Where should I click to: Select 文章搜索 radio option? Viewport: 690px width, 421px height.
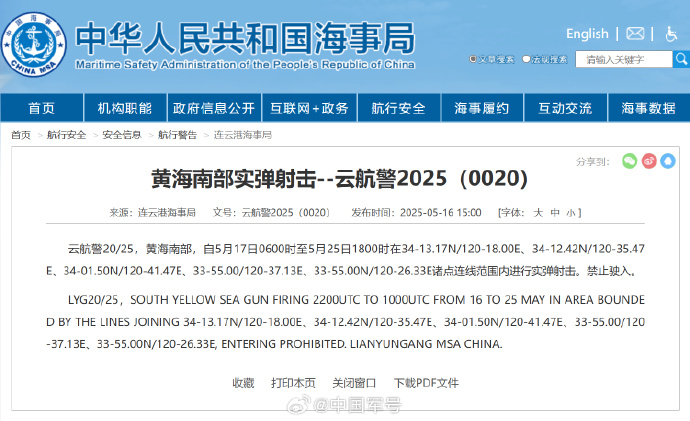click(473, 59)
